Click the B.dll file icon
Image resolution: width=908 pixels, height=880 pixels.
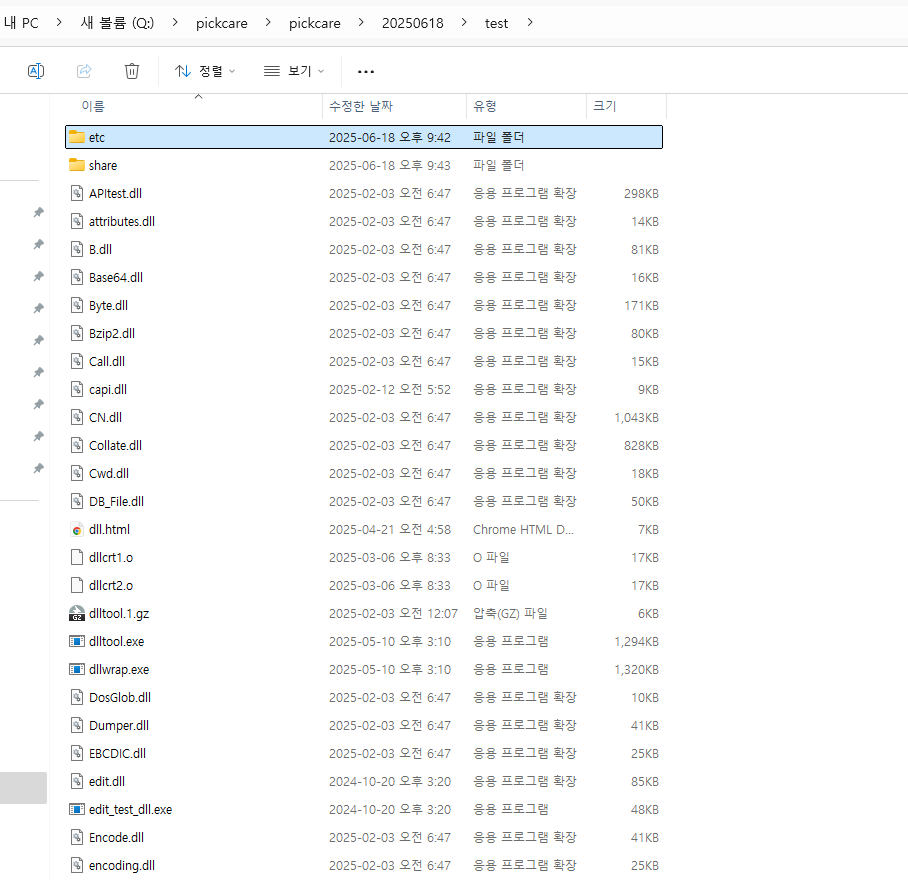[77, 250]
